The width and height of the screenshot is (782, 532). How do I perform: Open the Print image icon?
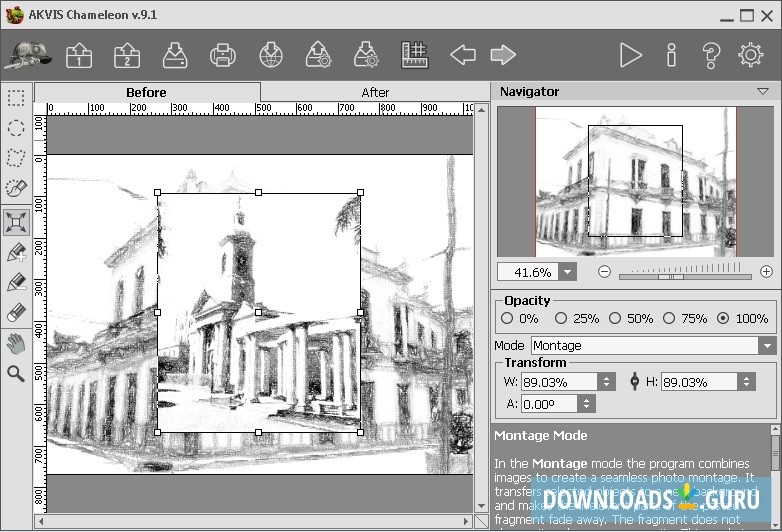click(x=222, y=55)
